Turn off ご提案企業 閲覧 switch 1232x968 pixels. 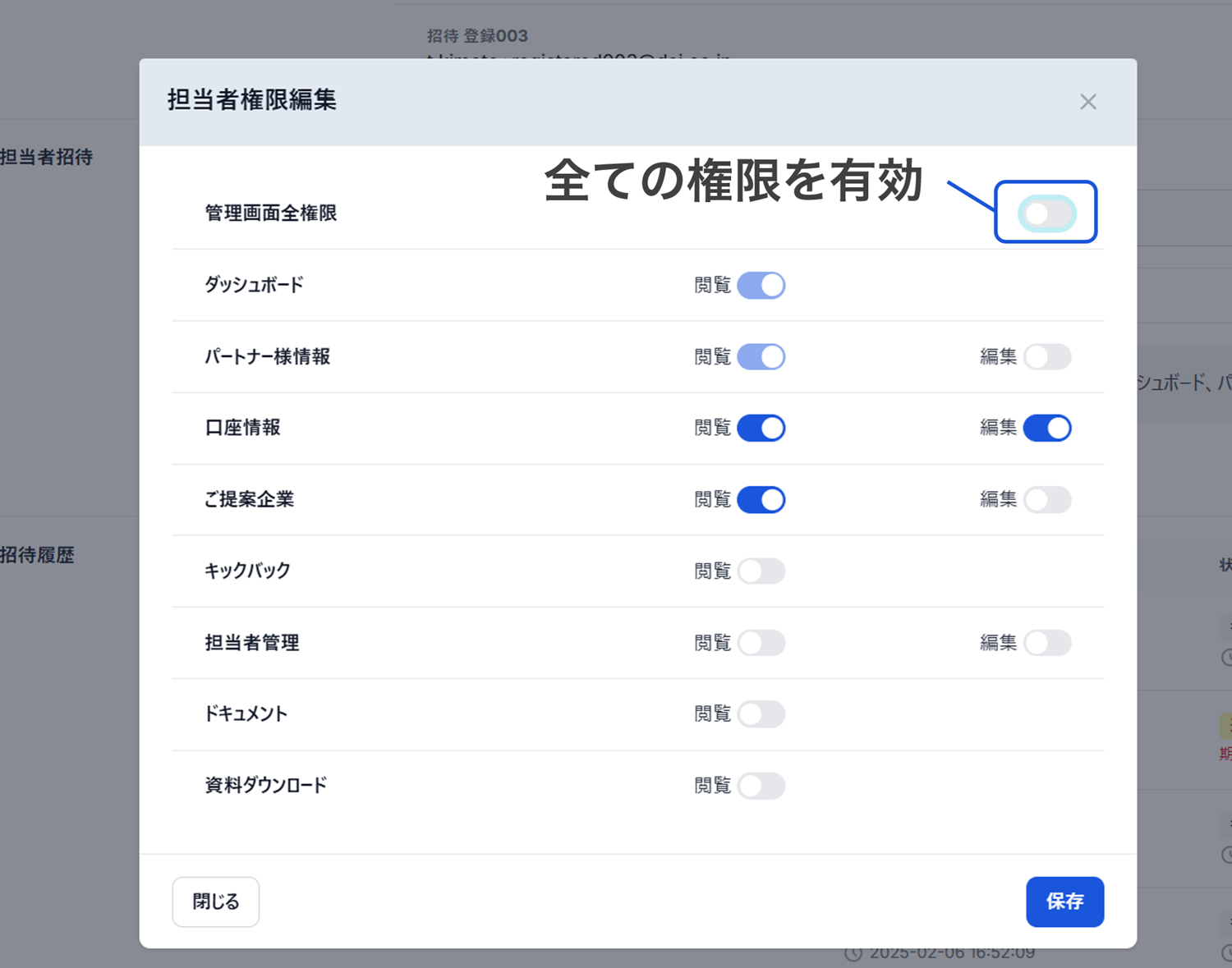761,499
